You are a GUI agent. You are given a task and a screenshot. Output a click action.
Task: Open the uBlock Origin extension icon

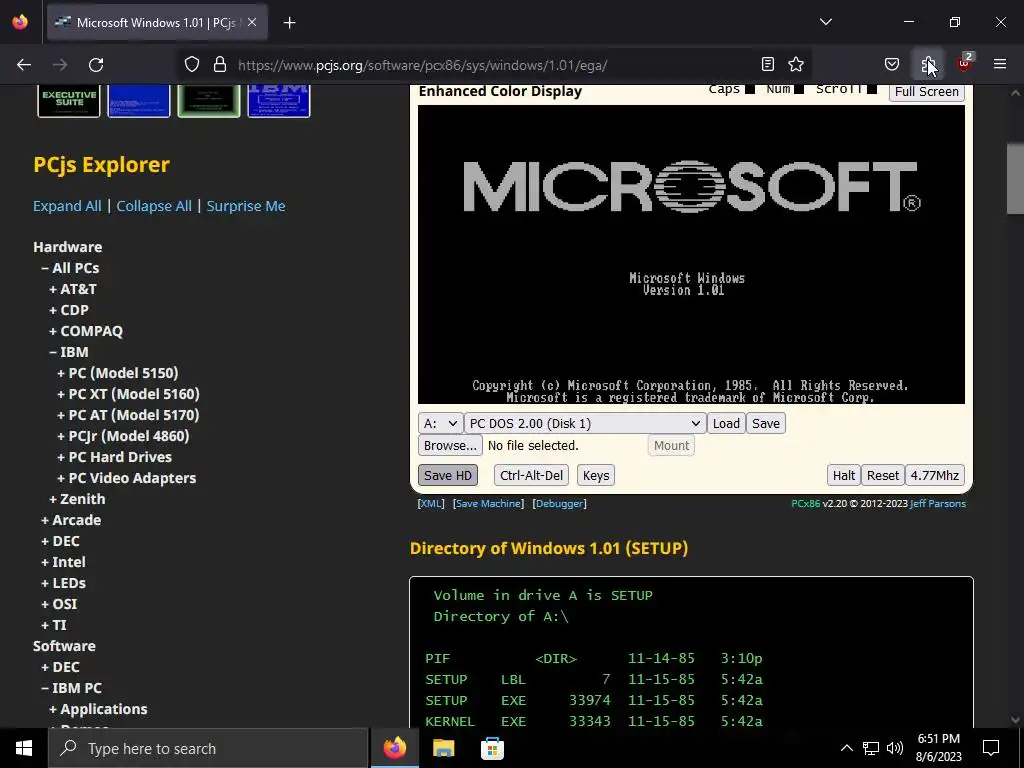(x=964, y=64)
